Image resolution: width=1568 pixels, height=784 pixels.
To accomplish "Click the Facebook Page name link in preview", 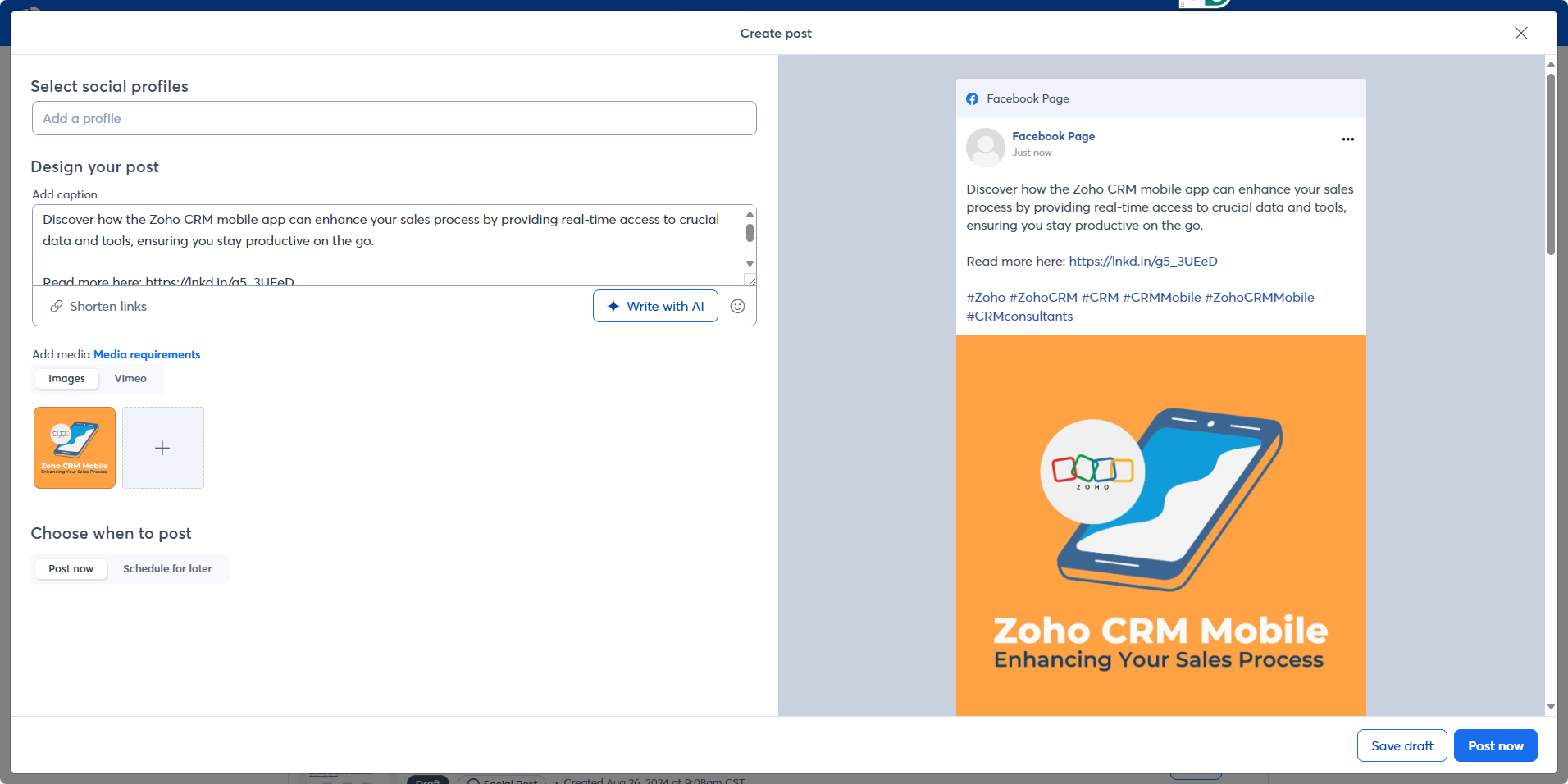I will (x=1053, y=136).
